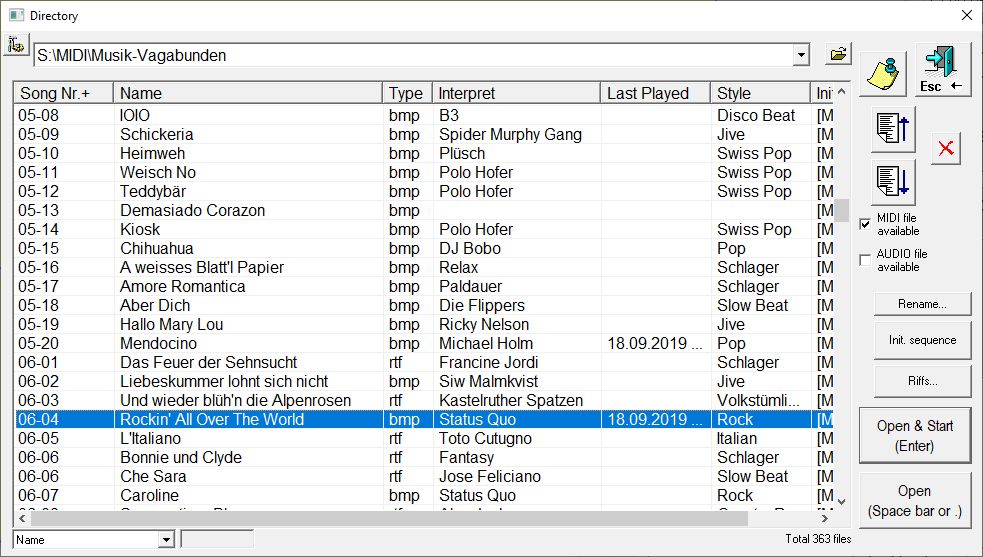983x557 pixels.
Task: Select song Teddybär
Action: [x=153, y=191]
